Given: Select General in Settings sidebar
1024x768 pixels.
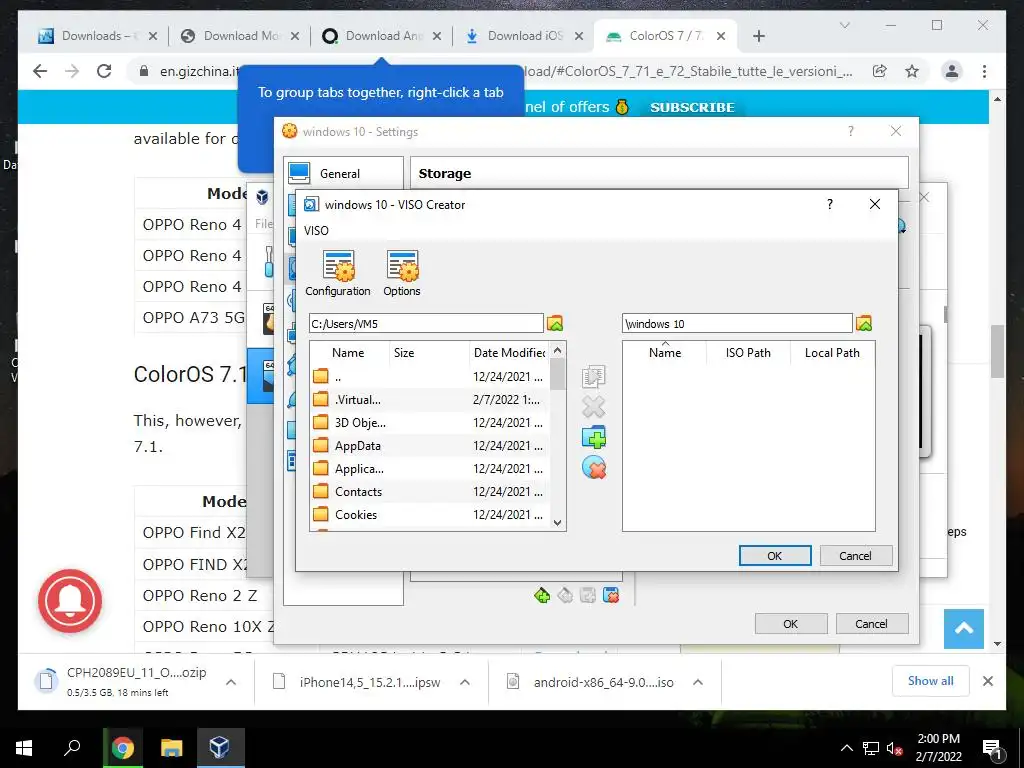Looking at the screenshot, I should [x=344, y=173].
